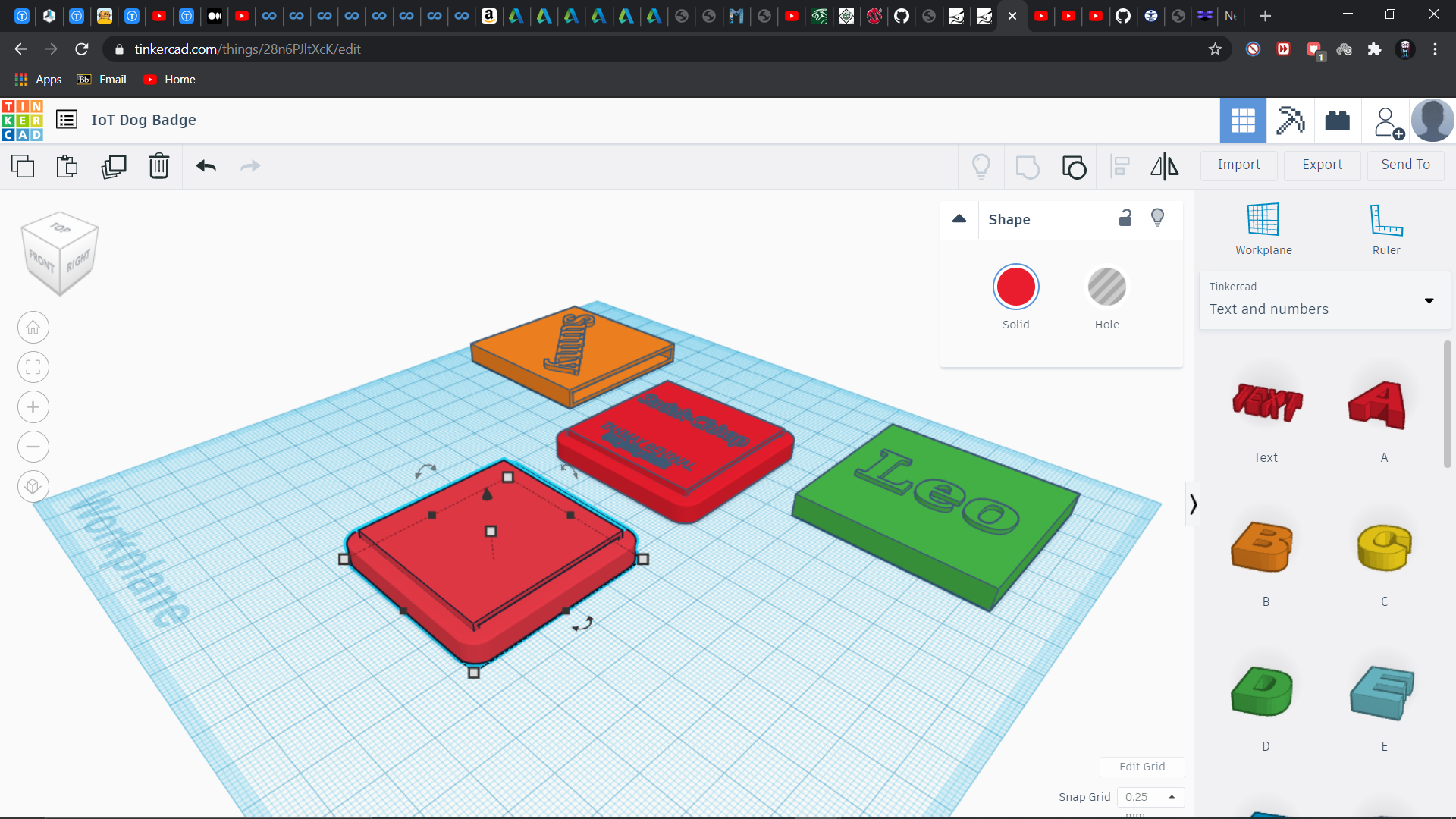Click the Import button
The image size is (1456, 819).
1238,165
